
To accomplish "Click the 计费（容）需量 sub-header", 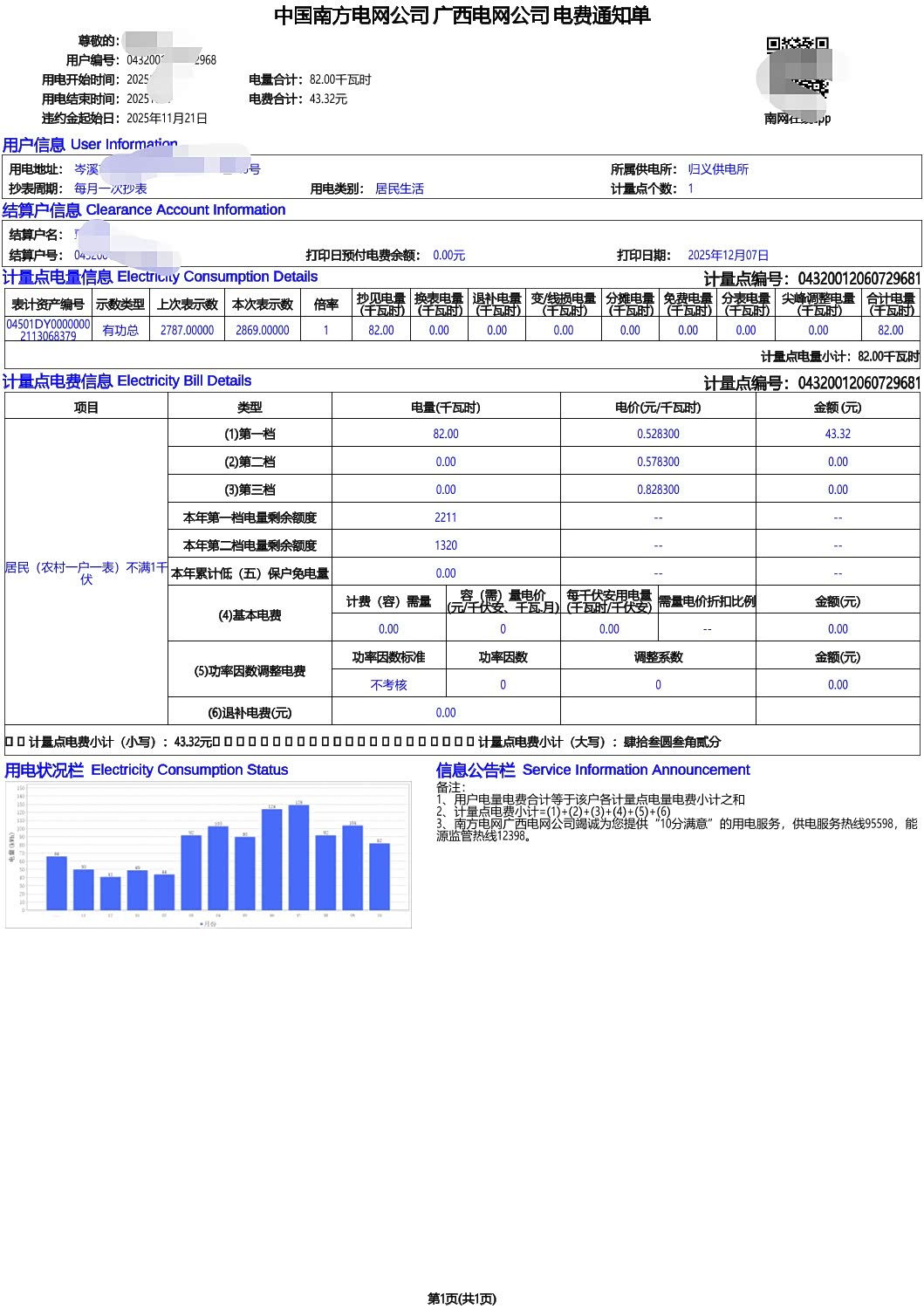I will click(388, 601).
